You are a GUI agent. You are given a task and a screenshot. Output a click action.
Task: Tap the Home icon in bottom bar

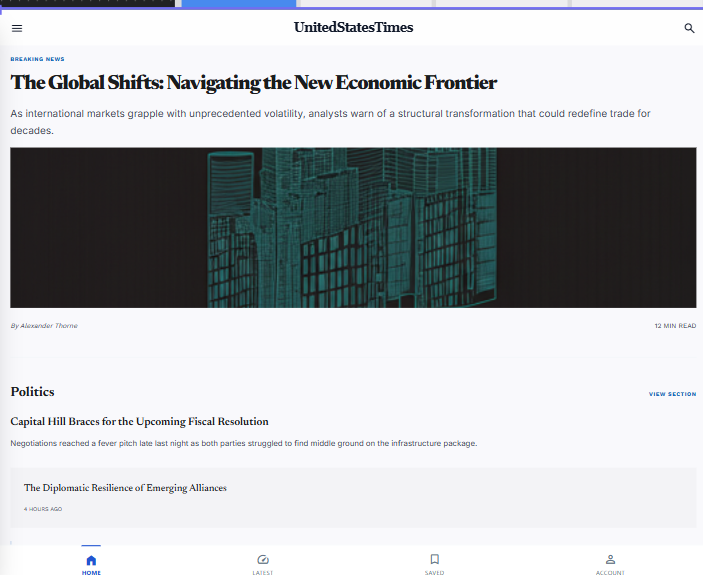click(x=91, y=560)
